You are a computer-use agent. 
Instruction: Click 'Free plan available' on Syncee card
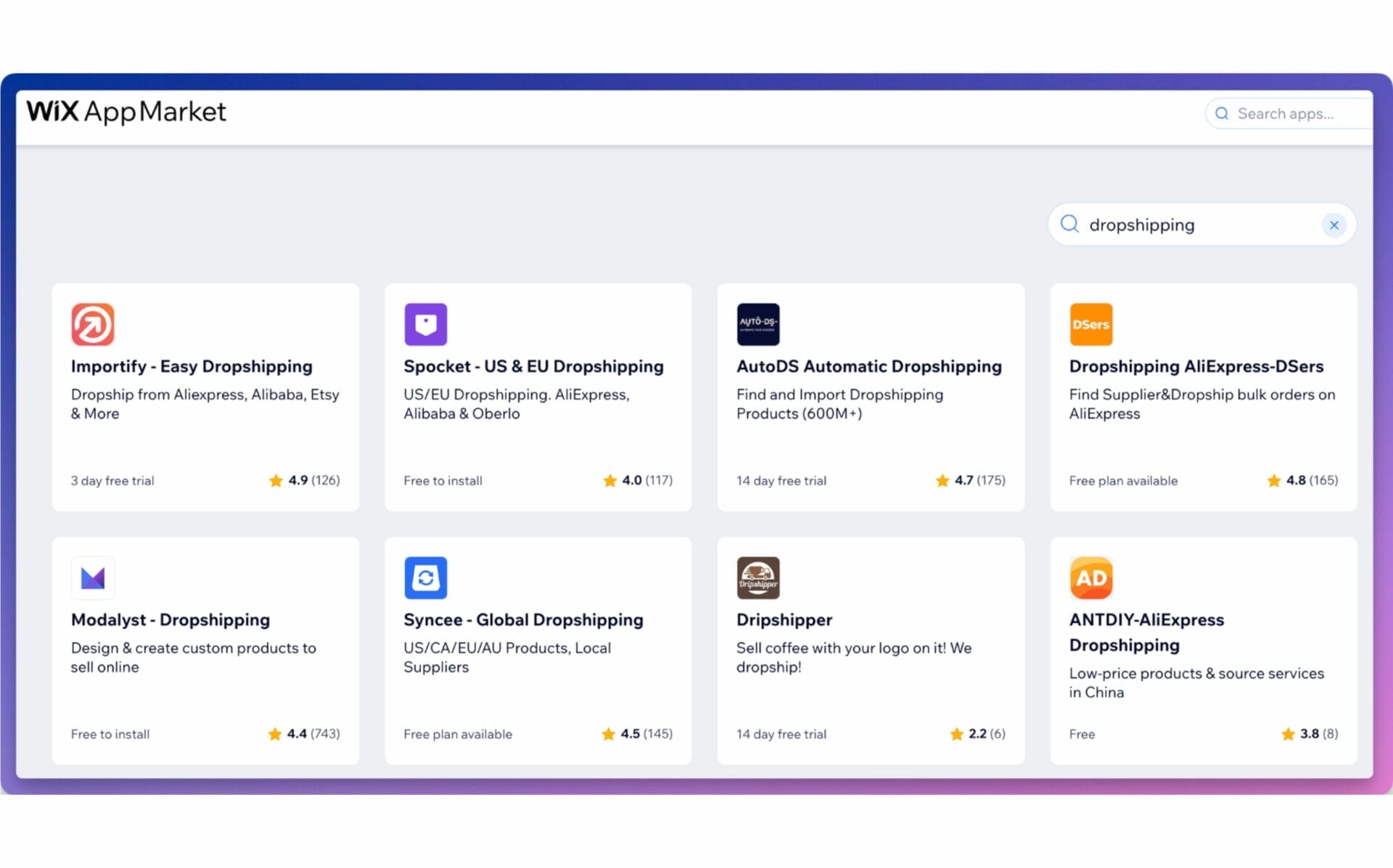(458, 734)
